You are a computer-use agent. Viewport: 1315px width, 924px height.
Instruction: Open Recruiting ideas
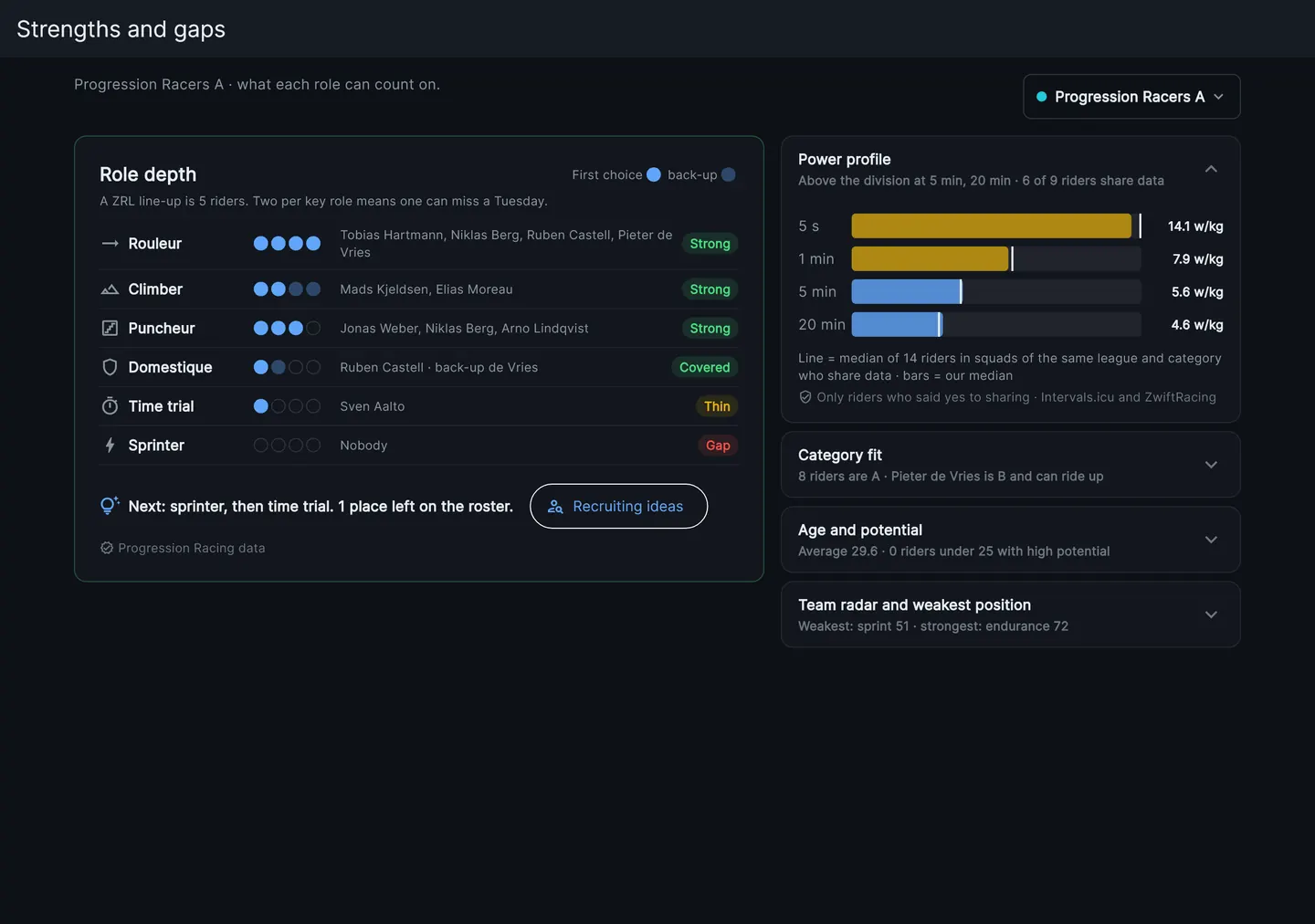tap(618, 506)
